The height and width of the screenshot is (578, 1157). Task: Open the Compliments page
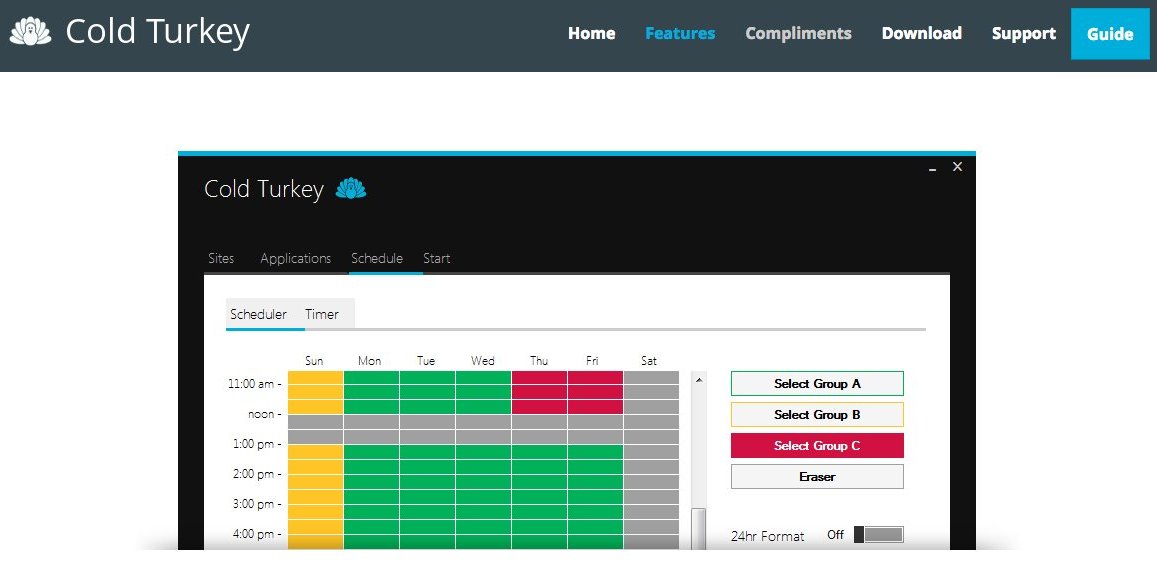coord(798,34)
